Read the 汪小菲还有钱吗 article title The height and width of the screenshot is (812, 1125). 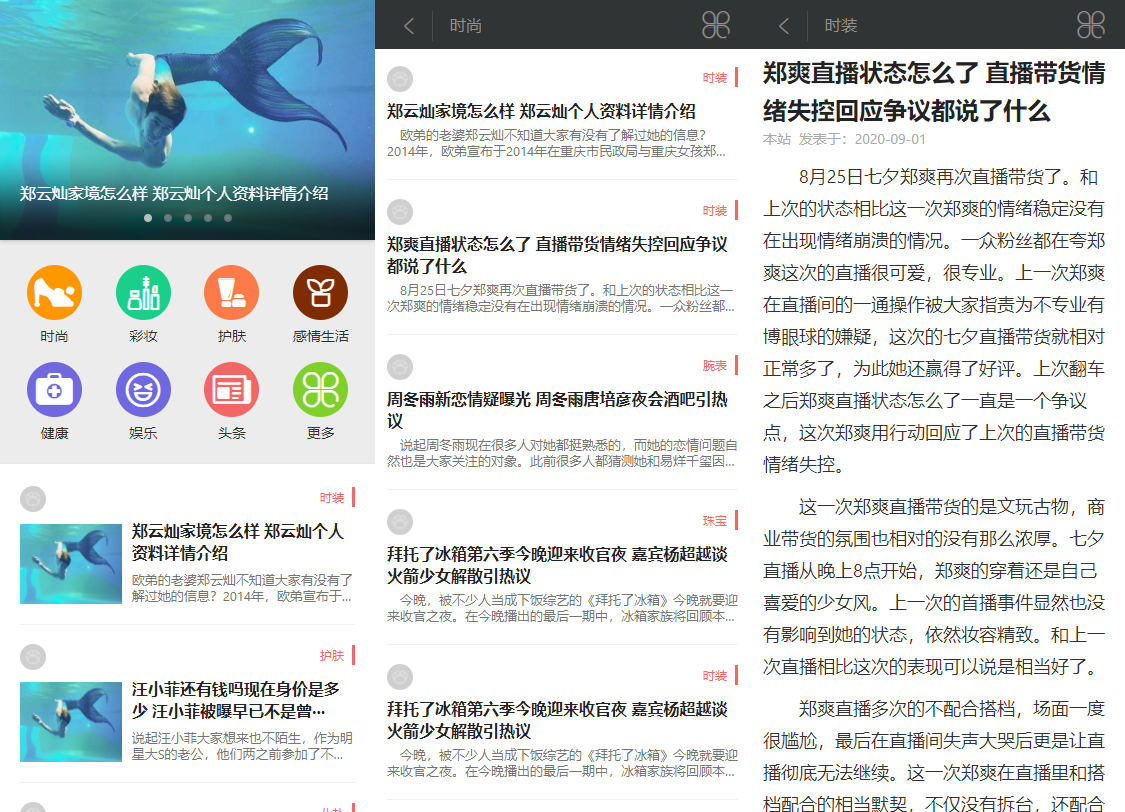tap(236, 700)
